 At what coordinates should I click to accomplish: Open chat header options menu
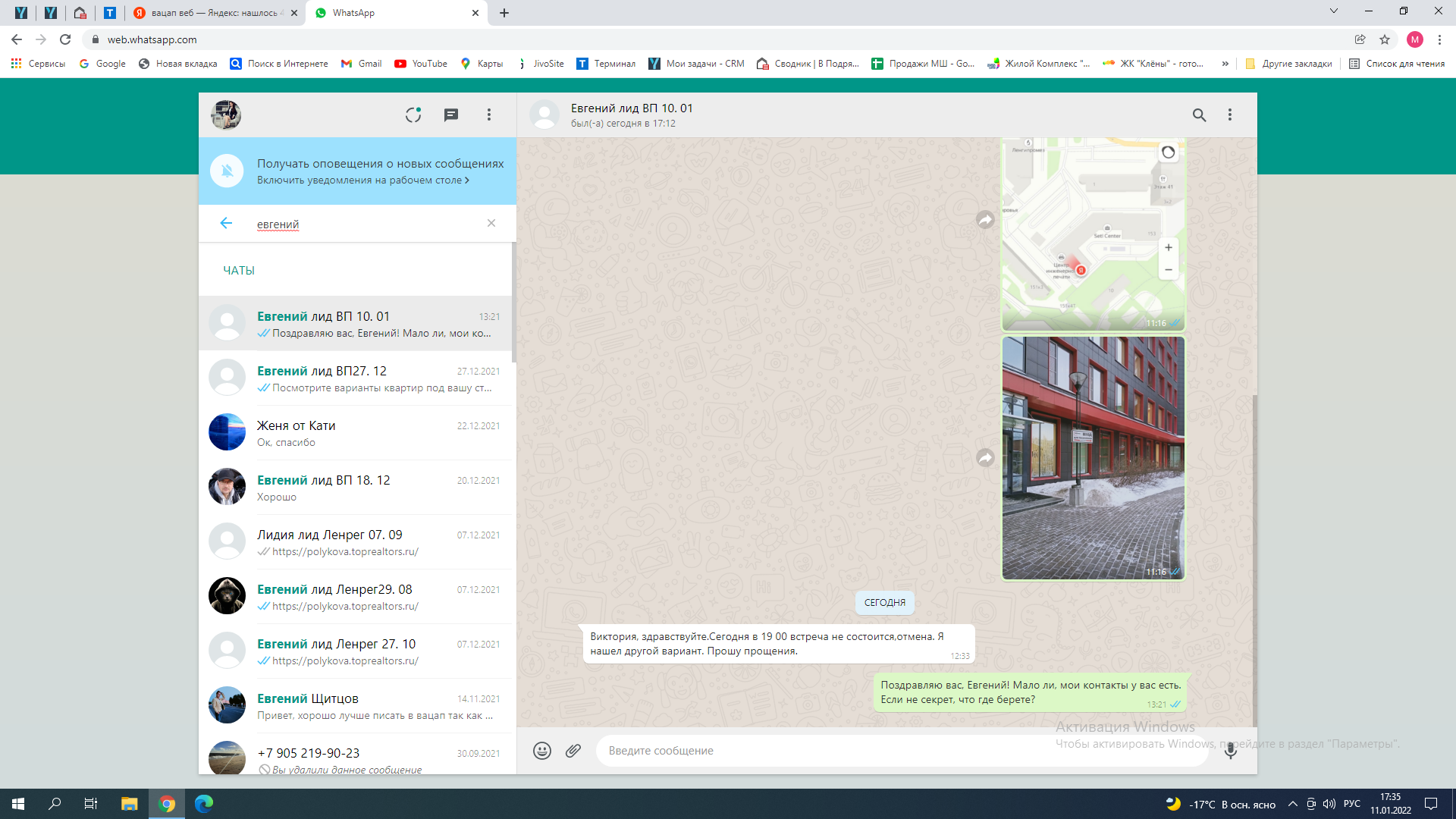1230,115
